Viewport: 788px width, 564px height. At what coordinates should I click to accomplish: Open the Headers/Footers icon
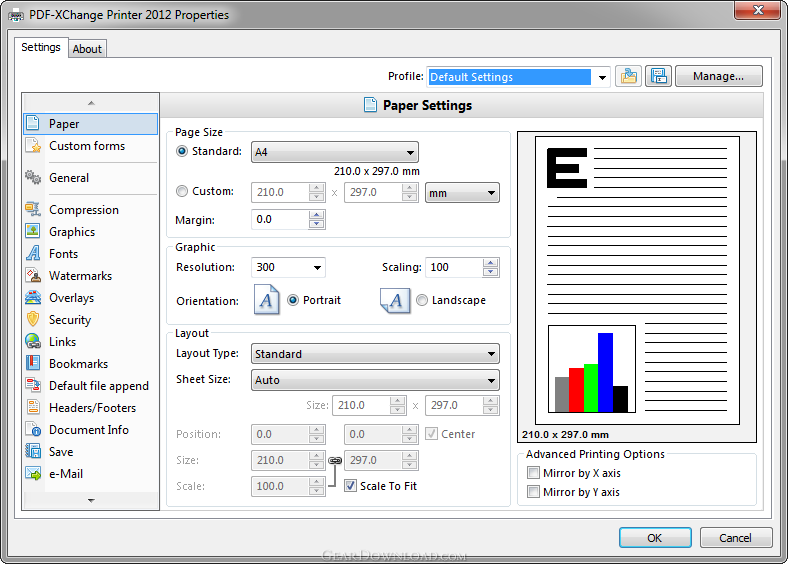[x=33, y=407]
